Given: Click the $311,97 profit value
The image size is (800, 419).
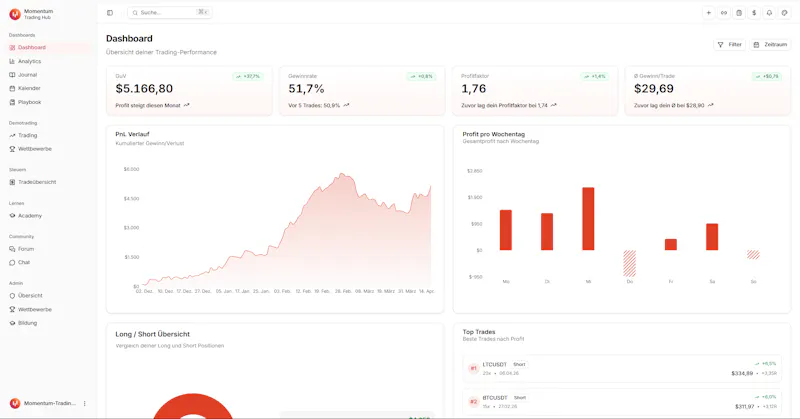Looking at the screenshot, I should tap(744, 407).
